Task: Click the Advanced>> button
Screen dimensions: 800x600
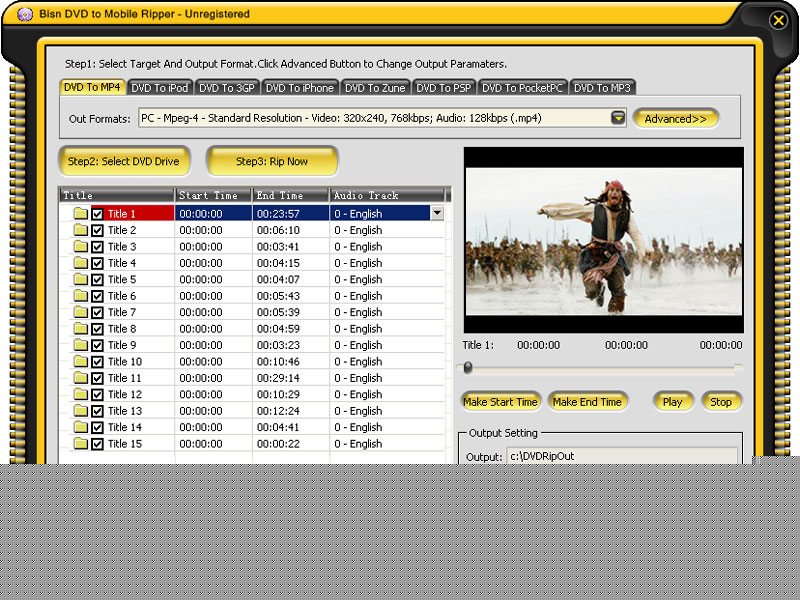Action: click(x=676, y=119)
